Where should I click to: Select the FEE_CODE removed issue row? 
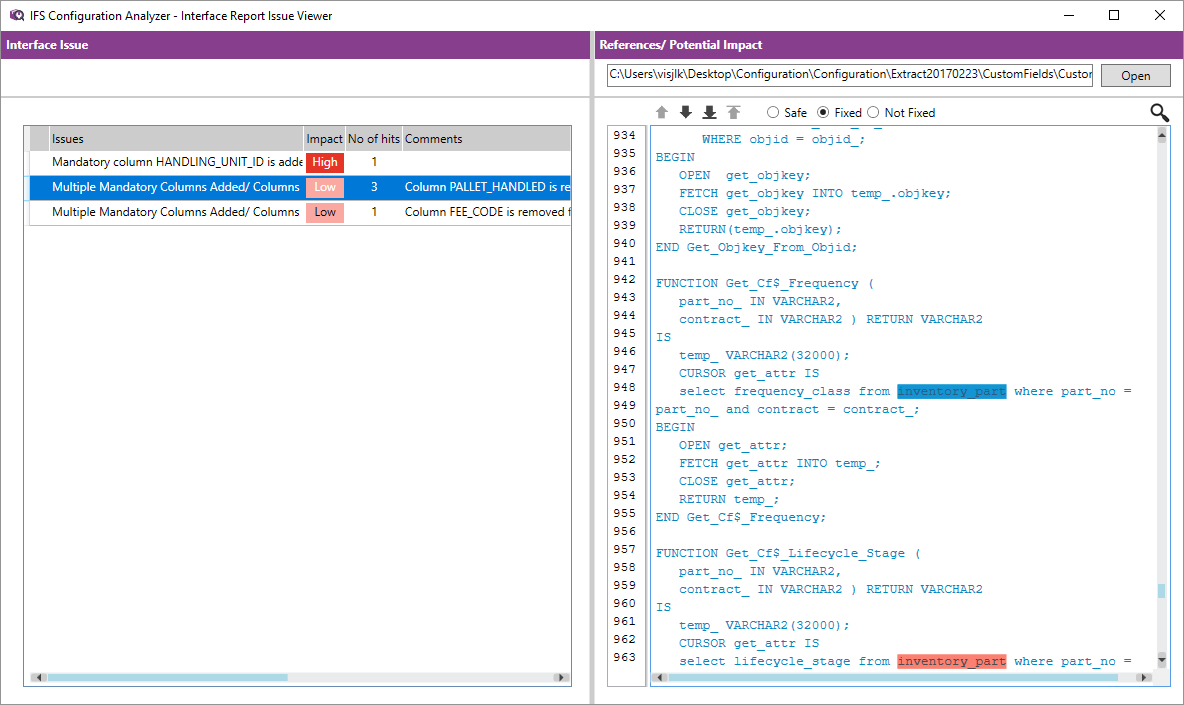(176, 212)
